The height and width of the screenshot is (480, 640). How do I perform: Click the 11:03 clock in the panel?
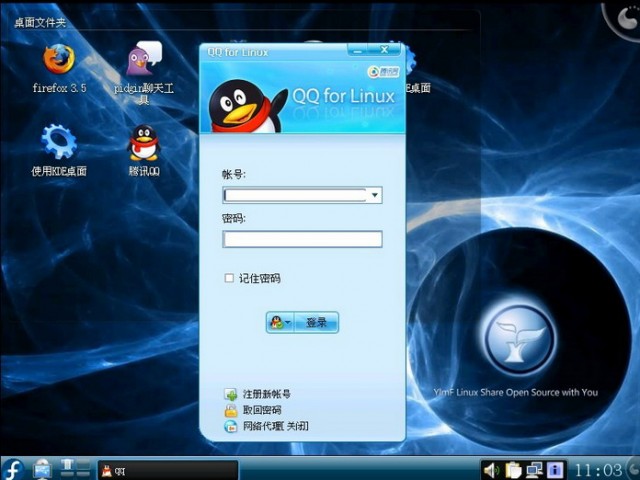[598, 470]
